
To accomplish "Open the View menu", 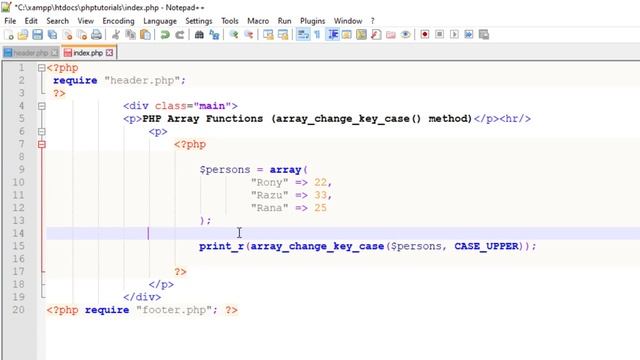I will (86, 21).
